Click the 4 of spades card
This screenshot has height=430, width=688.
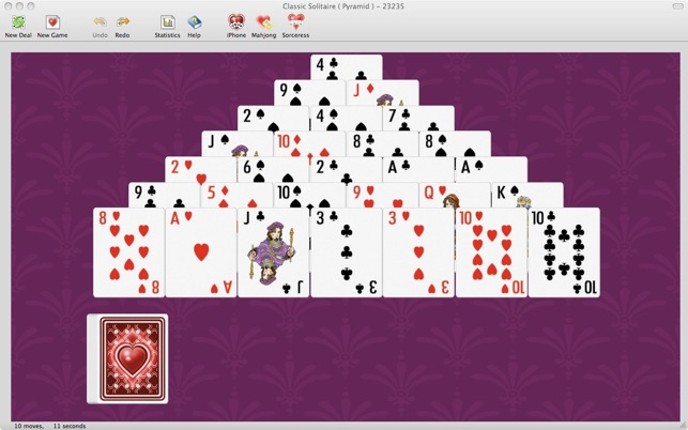tap(346, 118)
